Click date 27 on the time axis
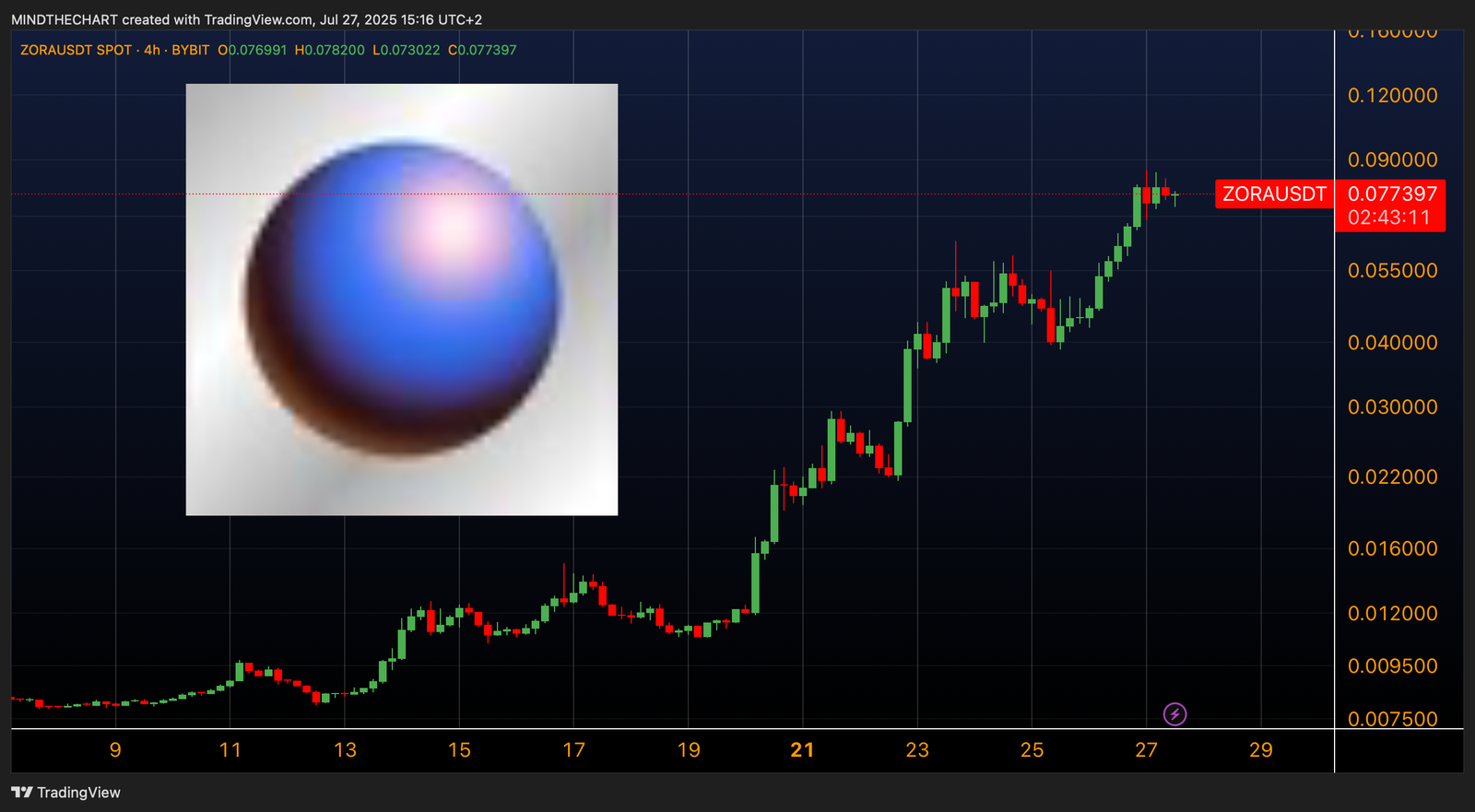 pos(1146,750)
